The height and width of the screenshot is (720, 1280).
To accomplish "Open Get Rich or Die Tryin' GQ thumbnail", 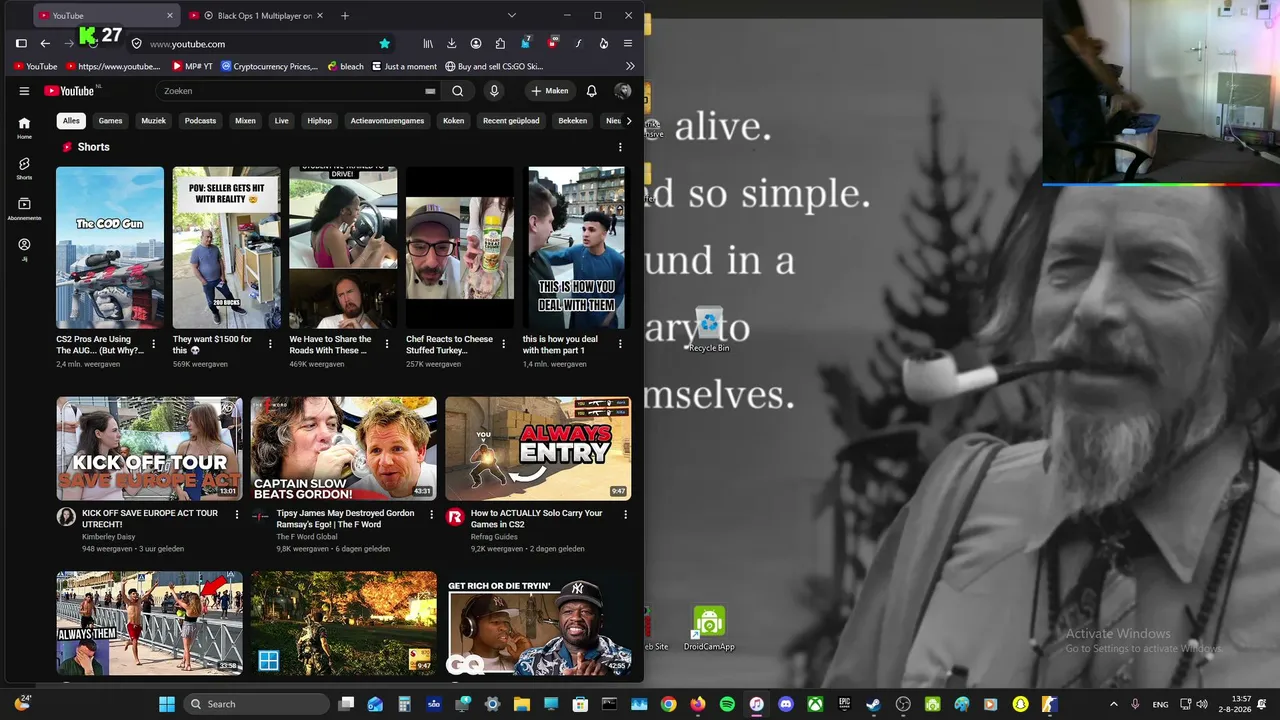I will tap(538, 623).
